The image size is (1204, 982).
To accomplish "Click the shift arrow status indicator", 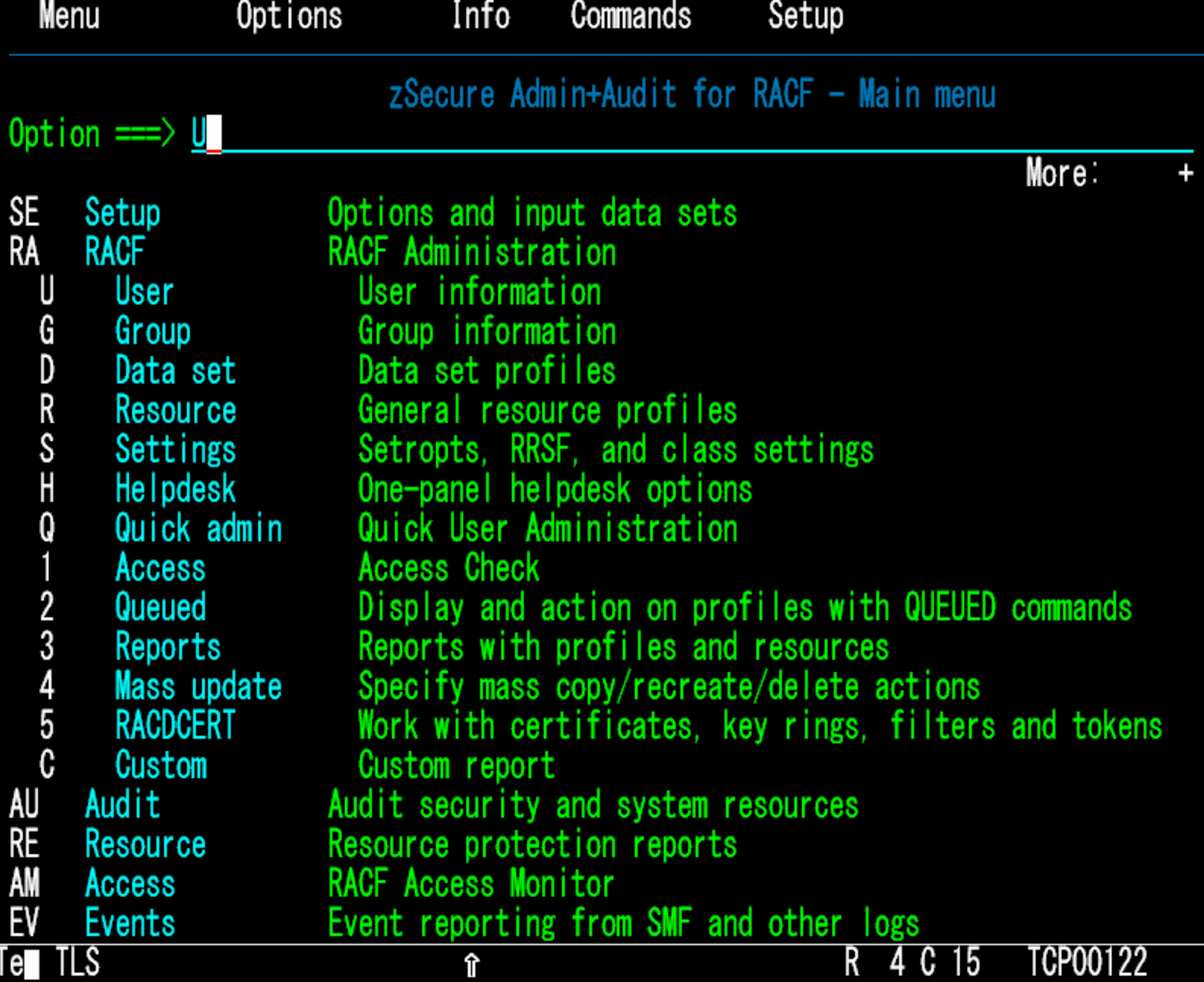I will (472, 964).
